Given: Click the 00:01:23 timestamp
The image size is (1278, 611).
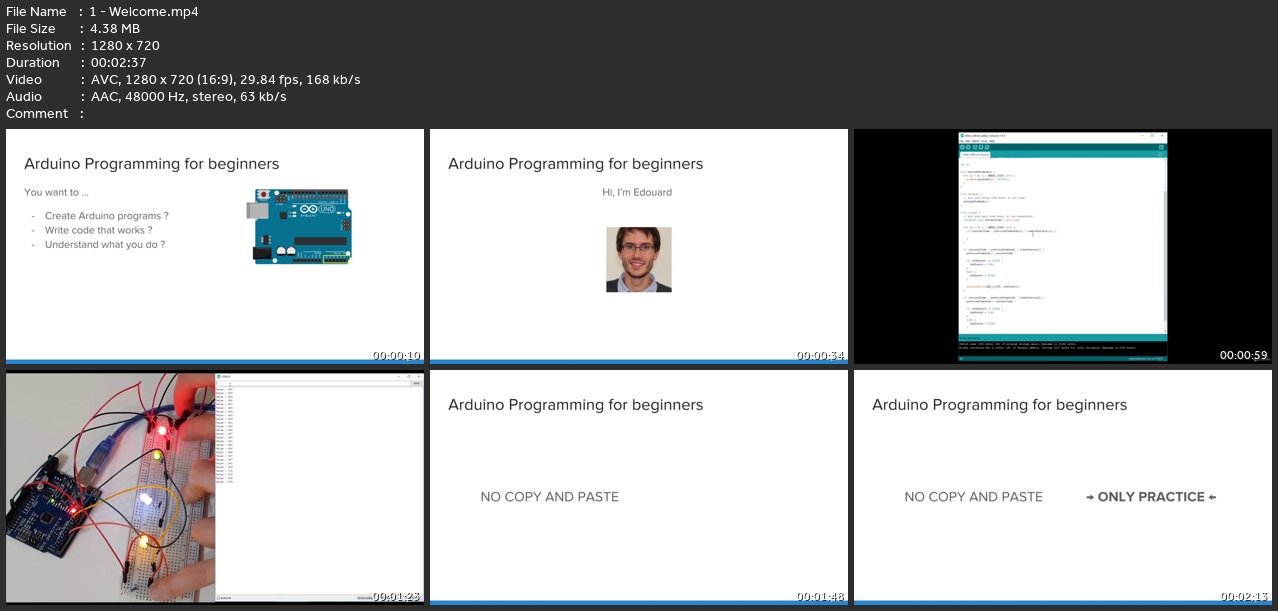Looking at the screenshot, I should (397, 596).
